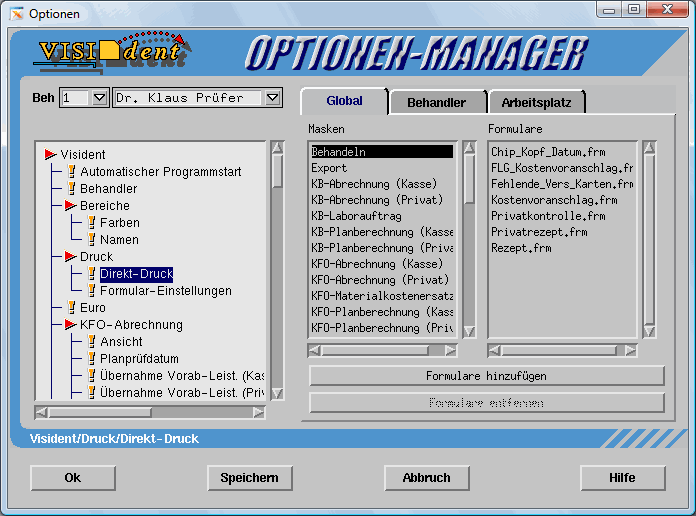The height and width of the screenshot is (516, 696).
Task: Select Rezept.frm form
Action: [562, 248]
